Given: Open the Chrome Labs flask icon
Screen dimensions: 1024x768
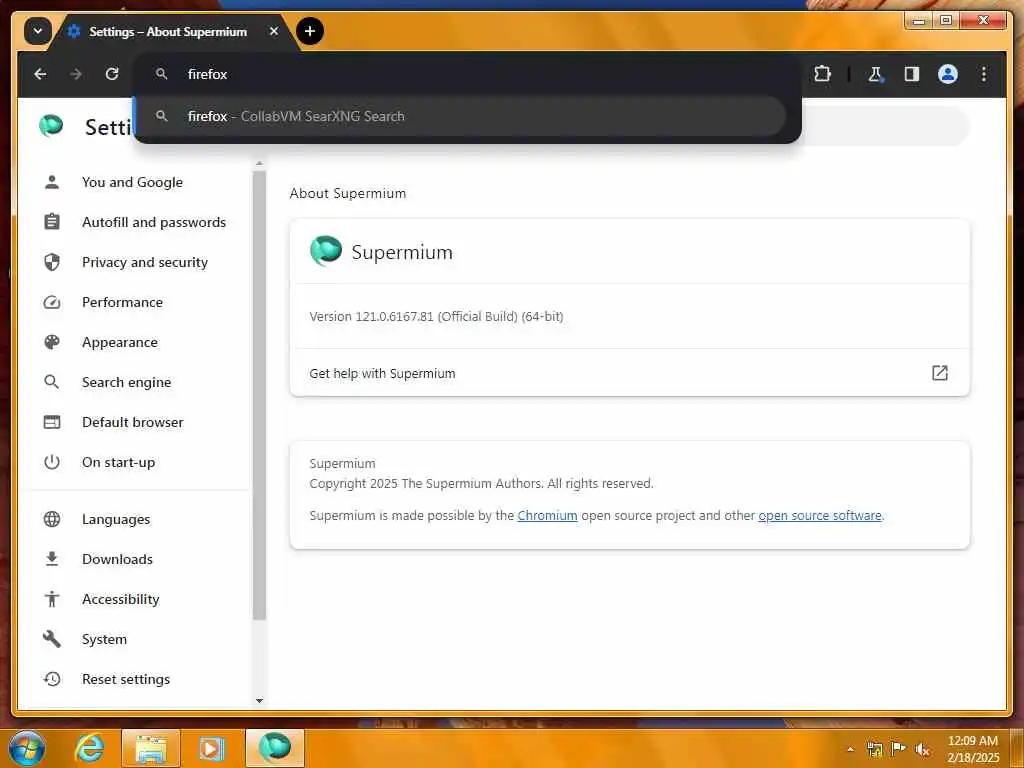Looking at the screenshot, I should point(875,74).
